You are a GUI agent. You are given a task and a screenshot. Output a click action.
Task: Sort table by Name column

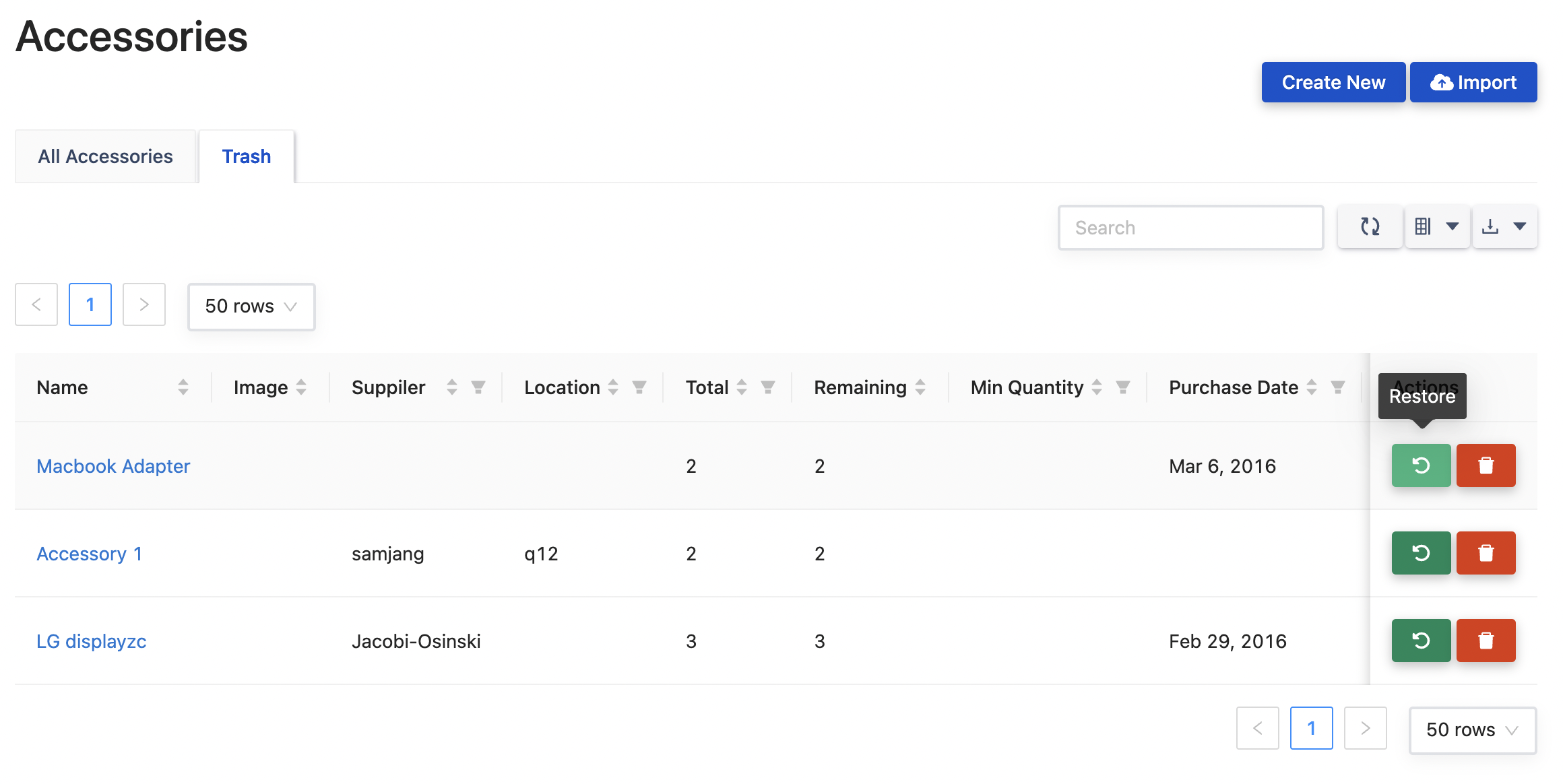183,387
